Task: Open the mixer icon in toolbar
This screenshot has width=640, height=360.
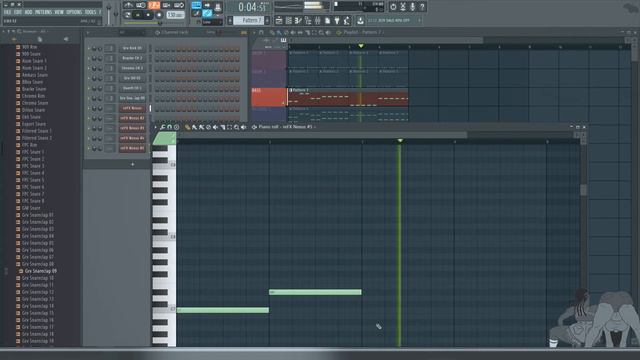Action: [318, 20]
